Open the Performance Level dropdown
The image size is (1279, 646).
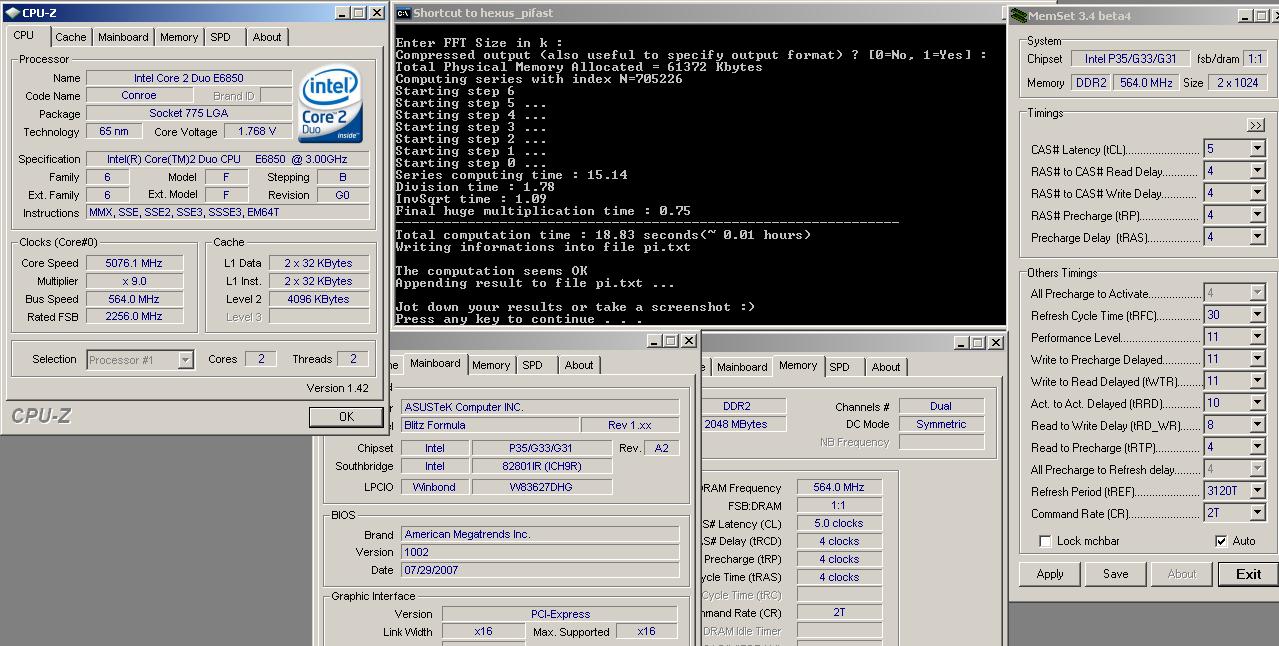(1257, 337)
